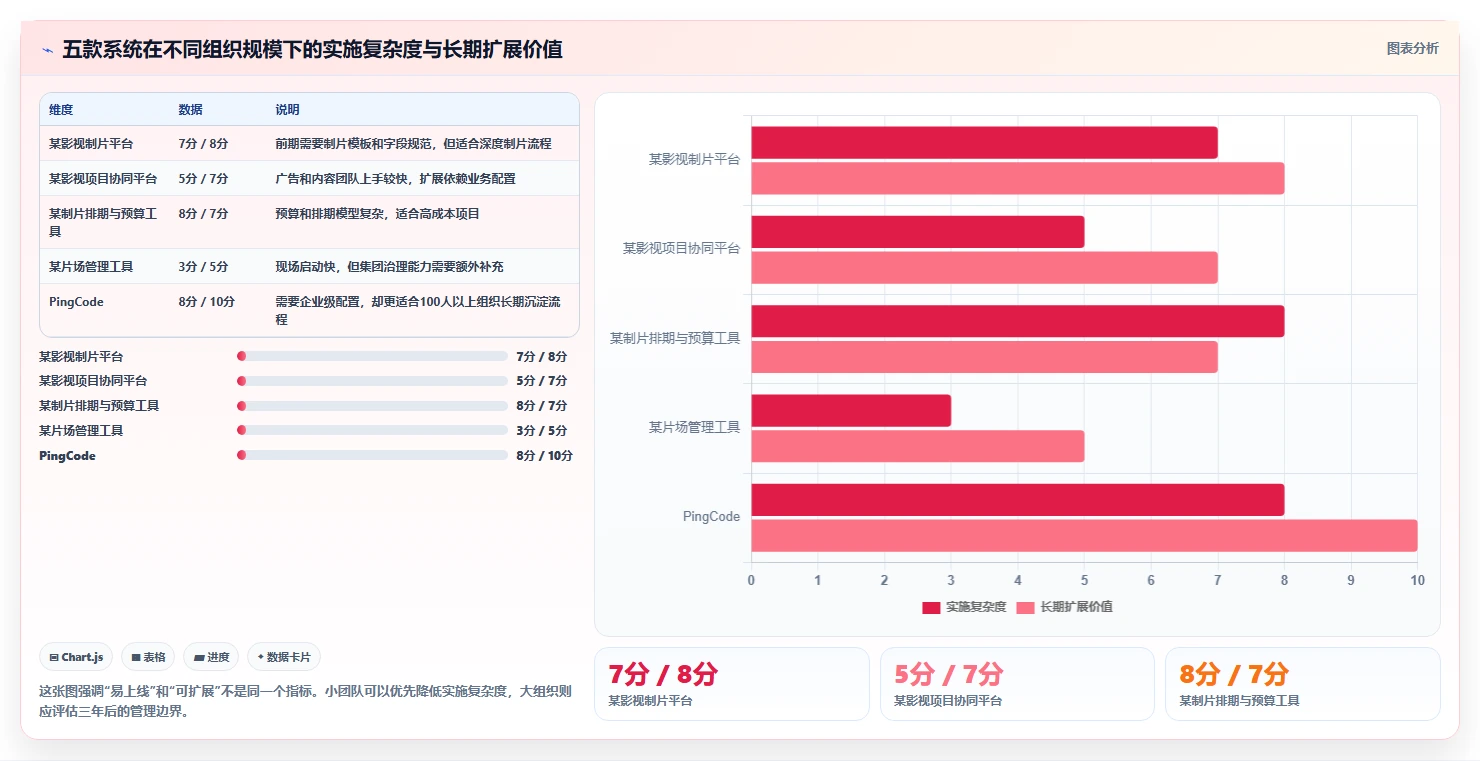Click progress bar for 某影视项目协同平台

tap(372, 381)
